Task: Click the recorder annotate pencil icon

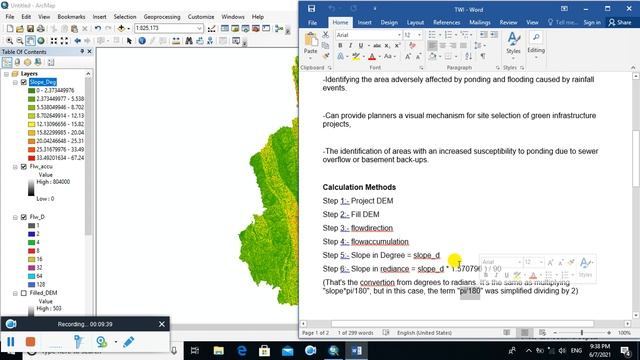Action: click(129, 342)
